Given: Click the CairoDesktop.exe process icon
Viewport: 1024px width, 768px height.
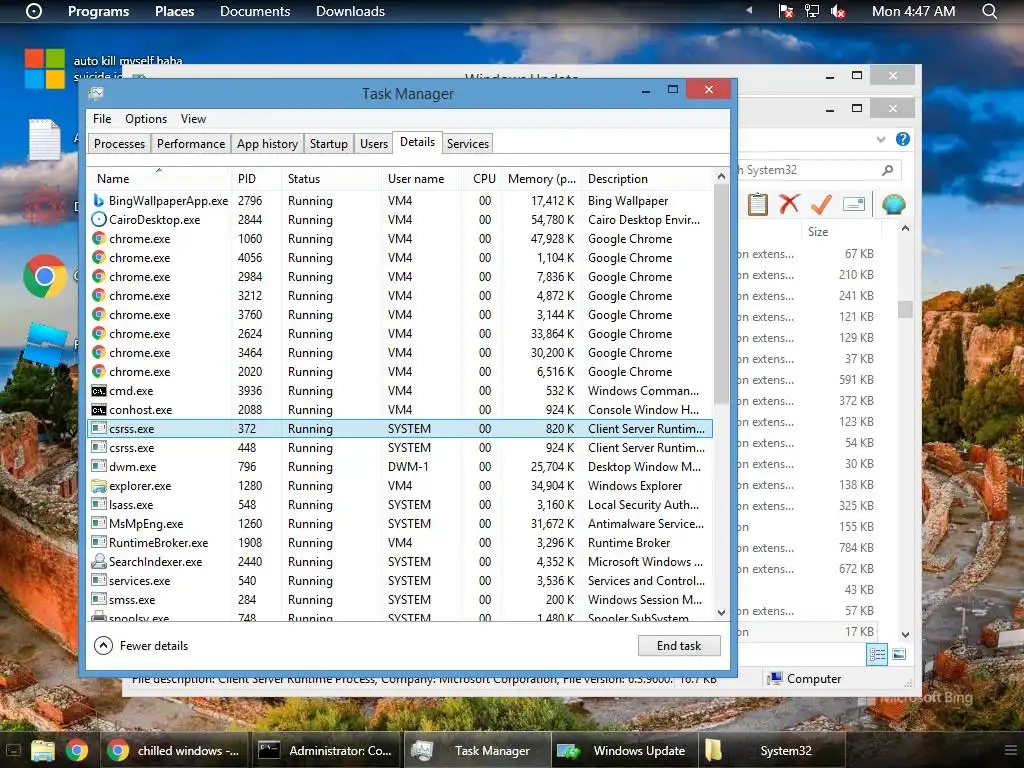Looking at the screenshot, I should pyautogui.click(x=99, y=219).
